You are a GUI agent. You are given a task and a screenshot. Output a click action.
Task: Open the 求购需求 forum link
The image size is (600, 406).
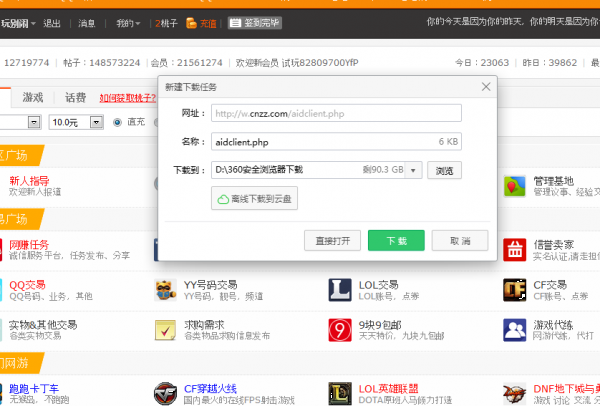pos(204,325)
